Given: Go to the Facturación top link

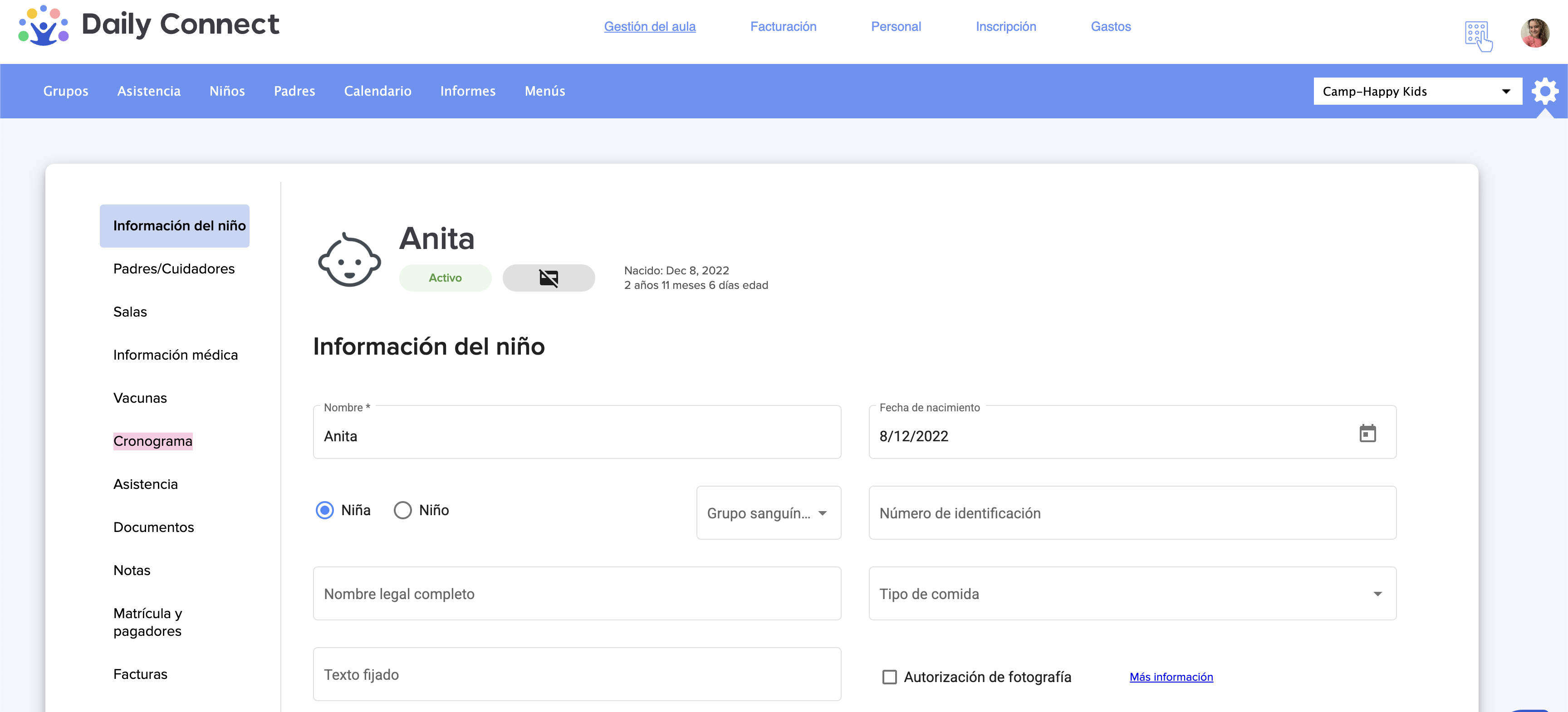Looking at the screenshot, I should 783,27.
